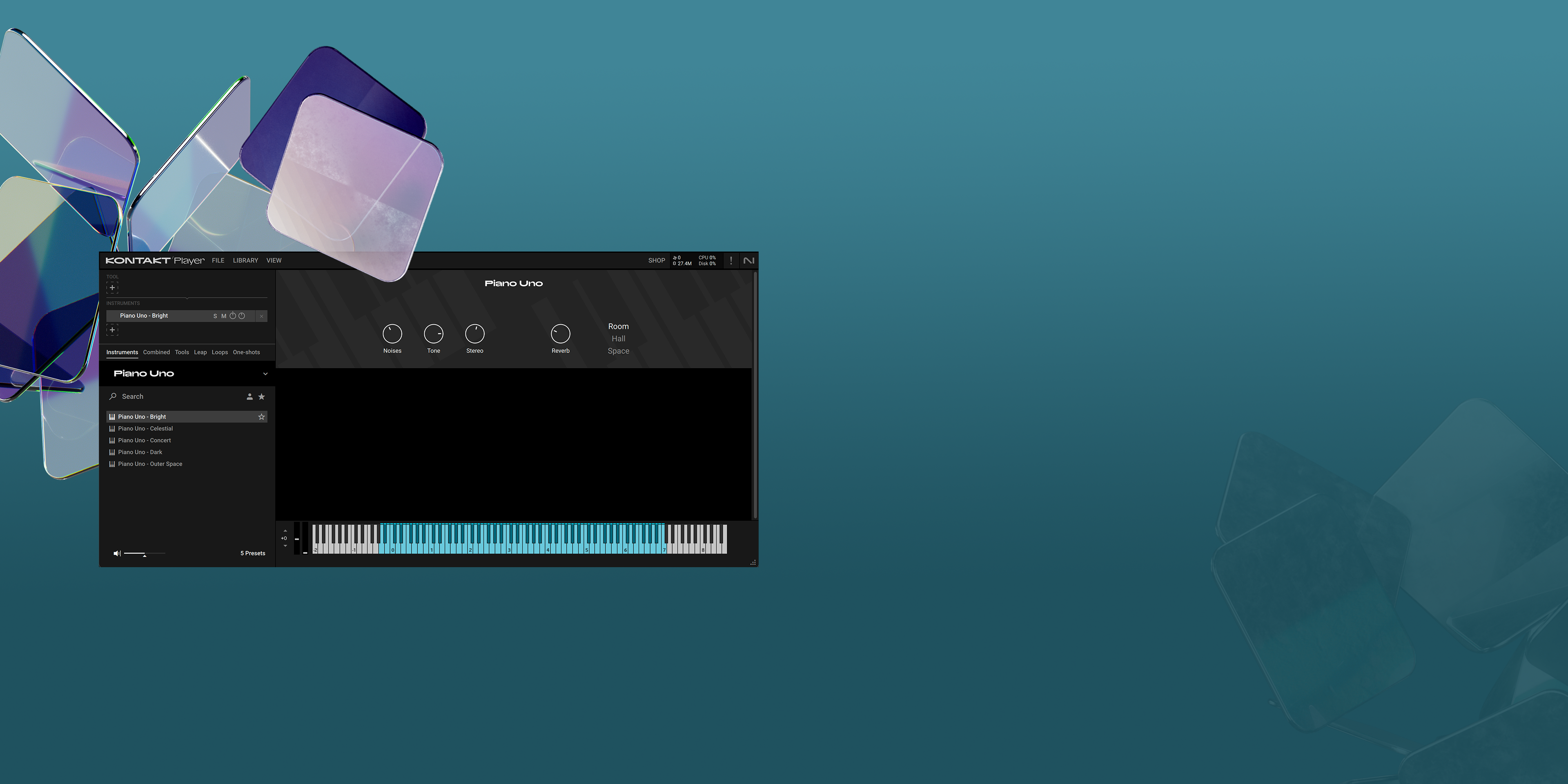
Task: Solo the Piano Uno - Bright instrument
Action: click(215, 316)
